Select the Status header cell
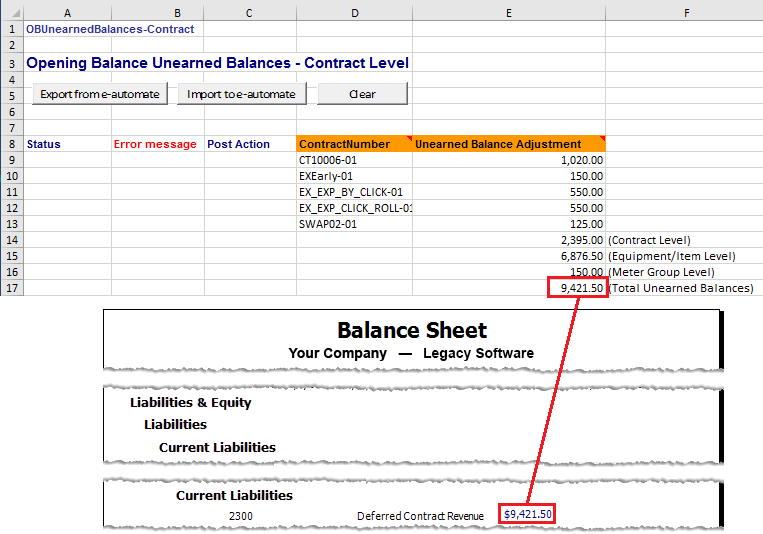Screen dimensions: 763x534 point(67,144)
